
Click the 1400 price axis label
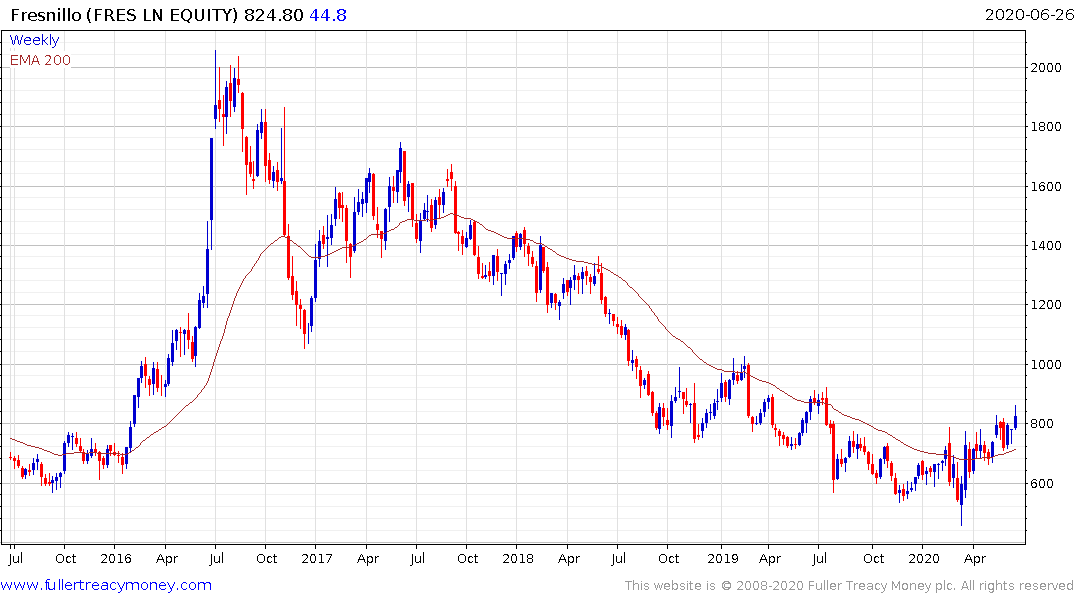pyautogui.click(x=1046, y=245)
